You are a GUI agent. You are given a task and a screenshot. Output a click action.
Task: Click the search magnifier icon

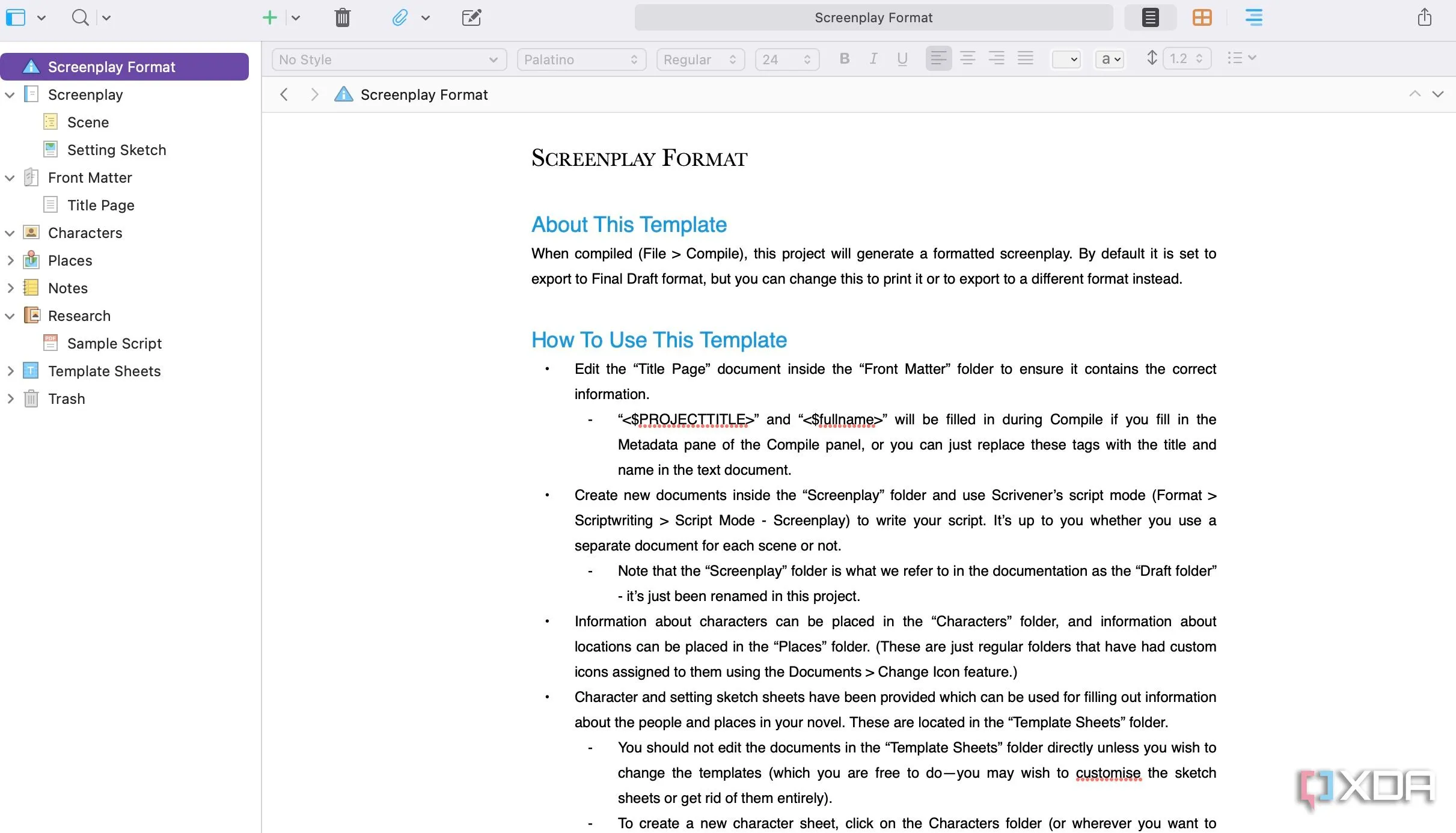pos(79,17)
